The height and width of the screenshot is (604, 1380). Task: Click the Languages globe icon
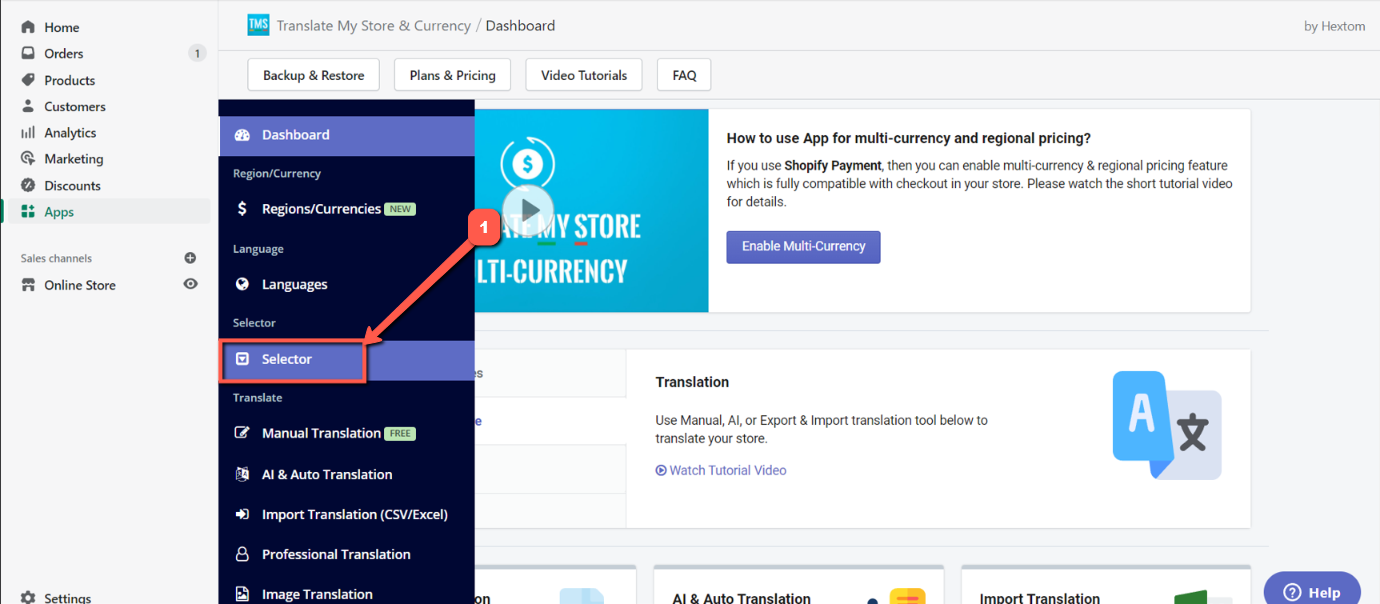coord(242,284)
